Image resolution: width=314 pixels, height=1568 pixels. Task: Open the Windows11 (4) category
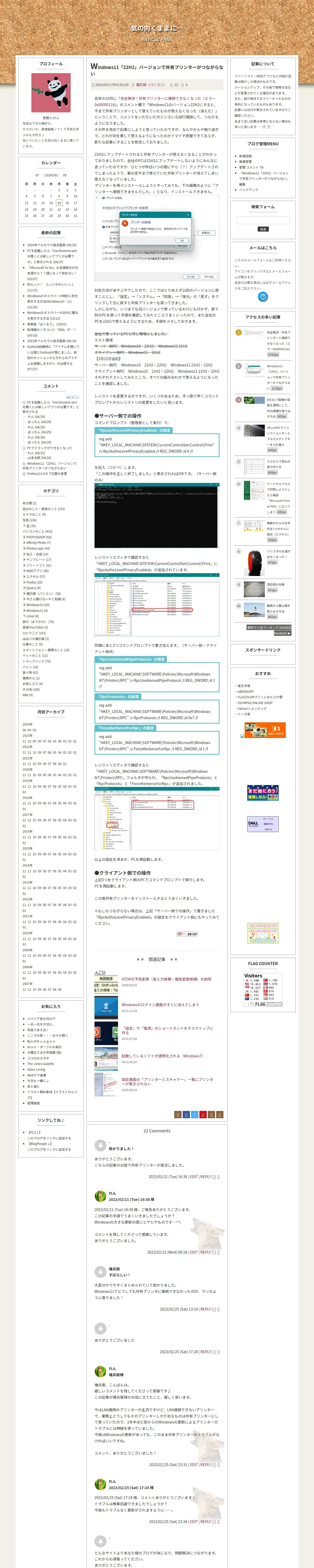[37, 610]
